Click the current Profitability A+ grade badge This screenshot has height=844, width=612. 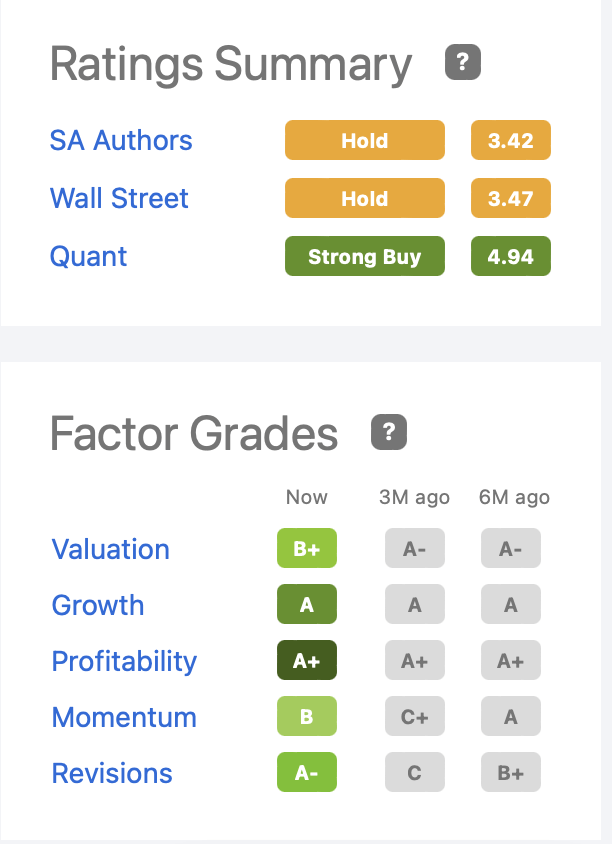tap(307, 661)
